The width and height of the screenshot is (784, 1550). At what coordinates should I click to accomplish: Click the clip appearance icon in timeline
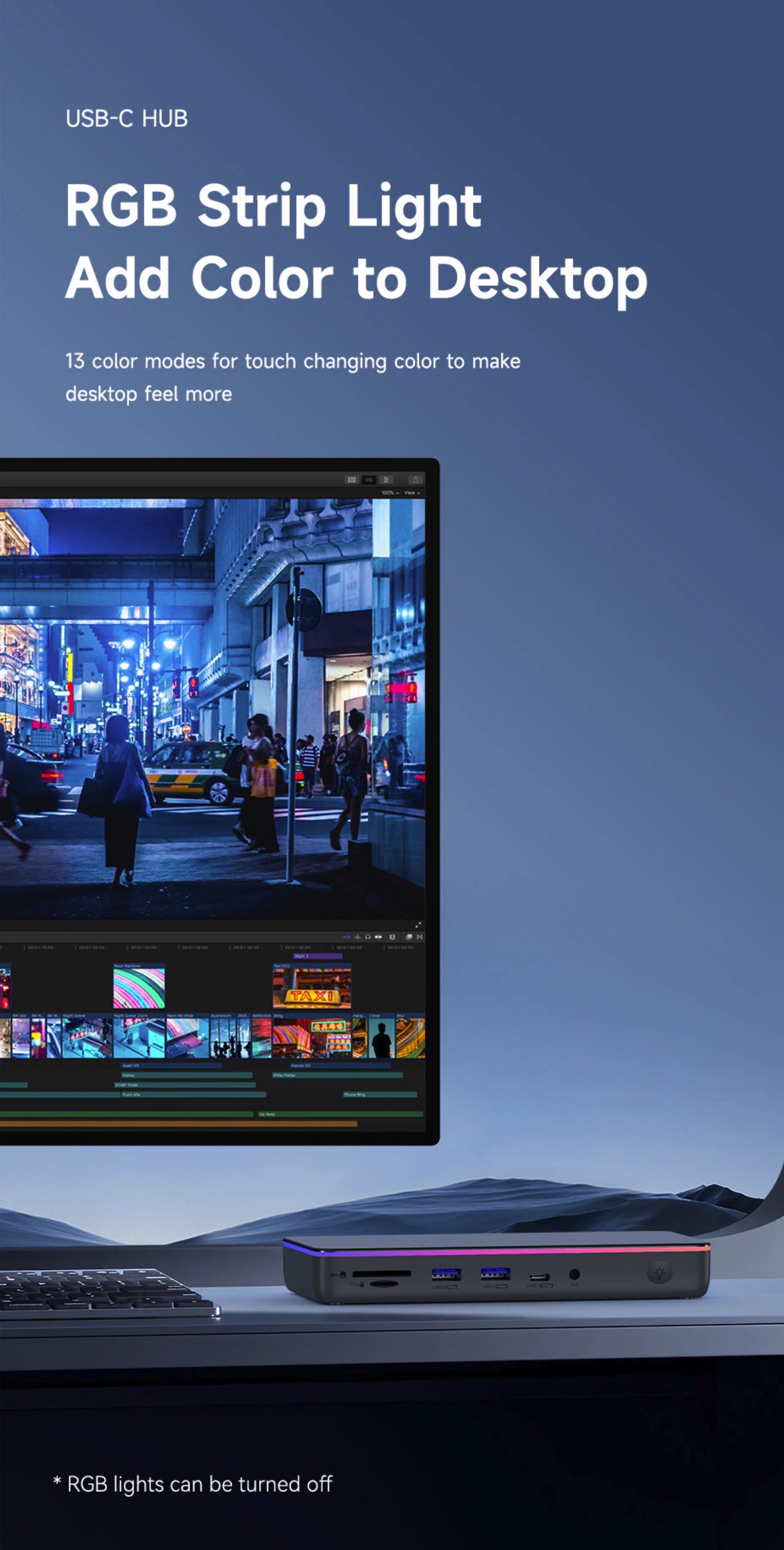click(x=393, y=937)
